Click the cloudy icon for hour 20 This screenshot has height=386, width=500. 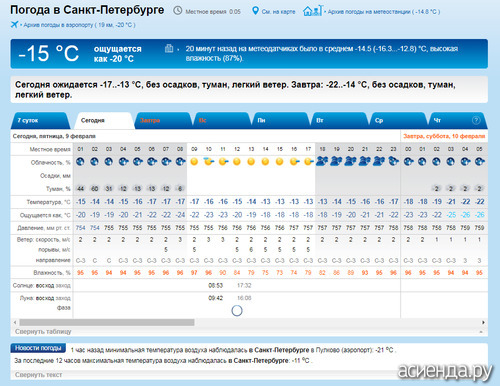351,161
